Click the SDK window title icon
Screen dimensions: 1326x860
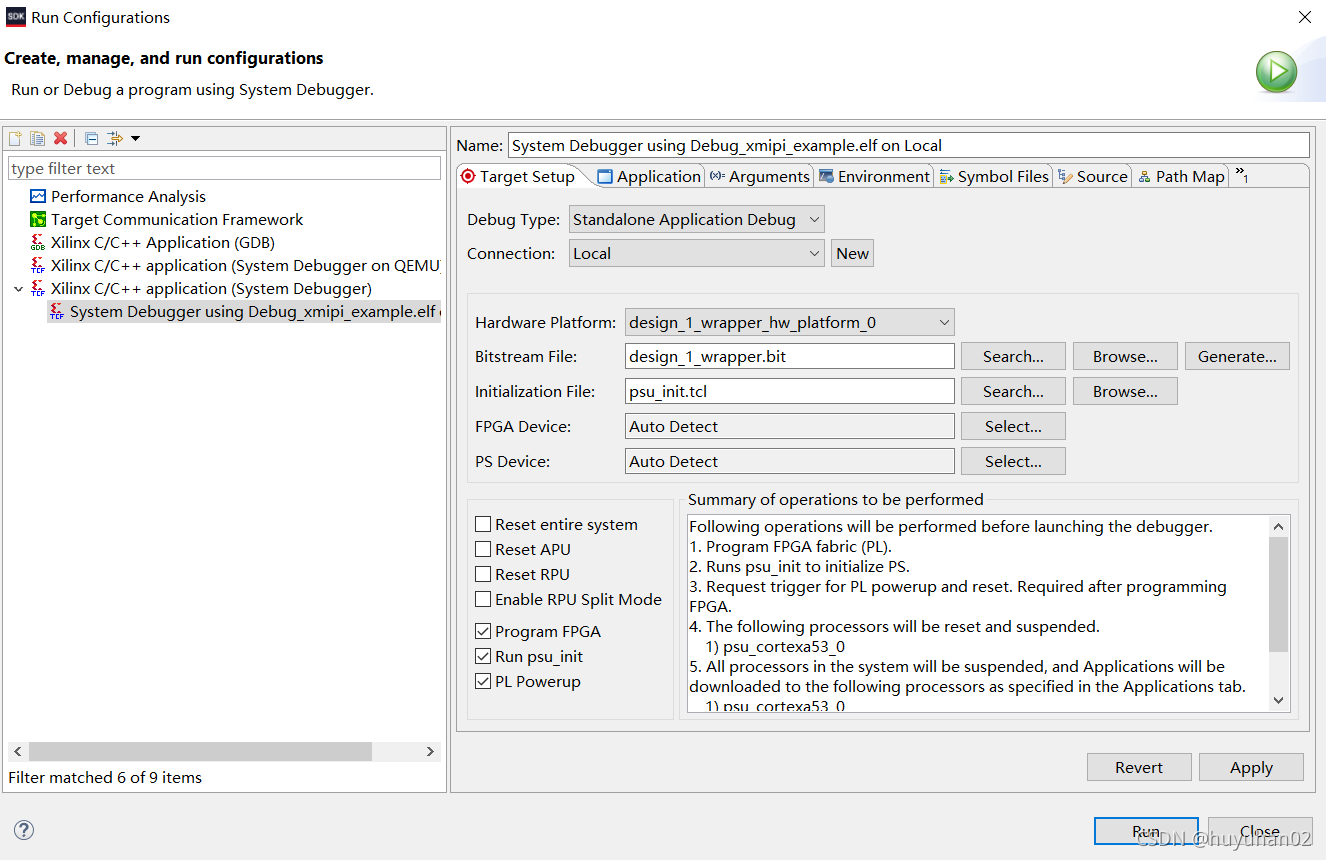tap(16, 17)
